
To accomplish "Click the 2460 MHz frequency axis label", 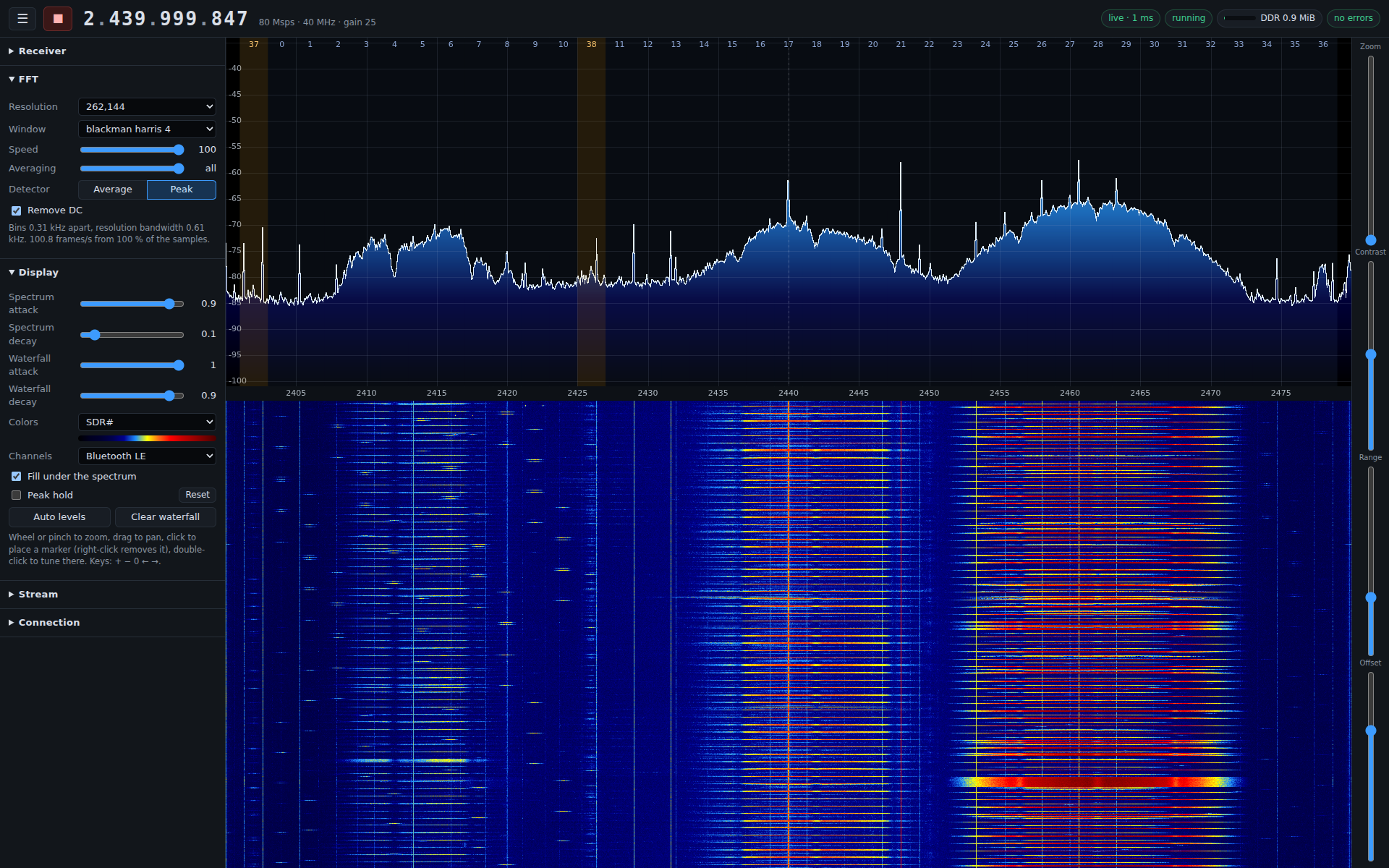I will (1070, 393).
